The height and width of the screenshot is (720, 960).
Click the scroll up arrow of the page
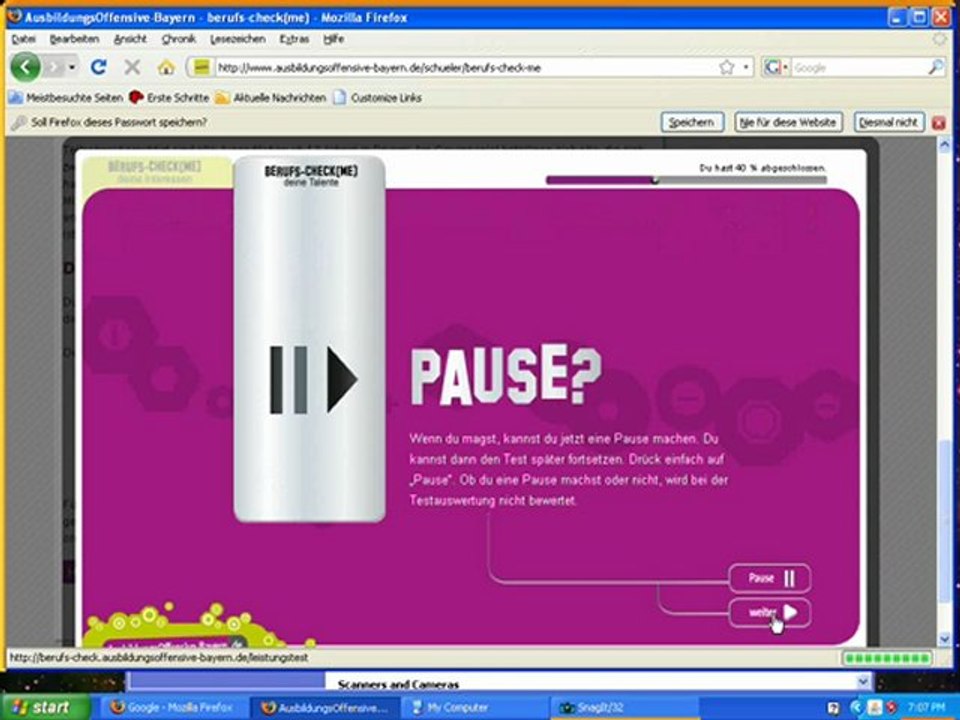[944, 146]
